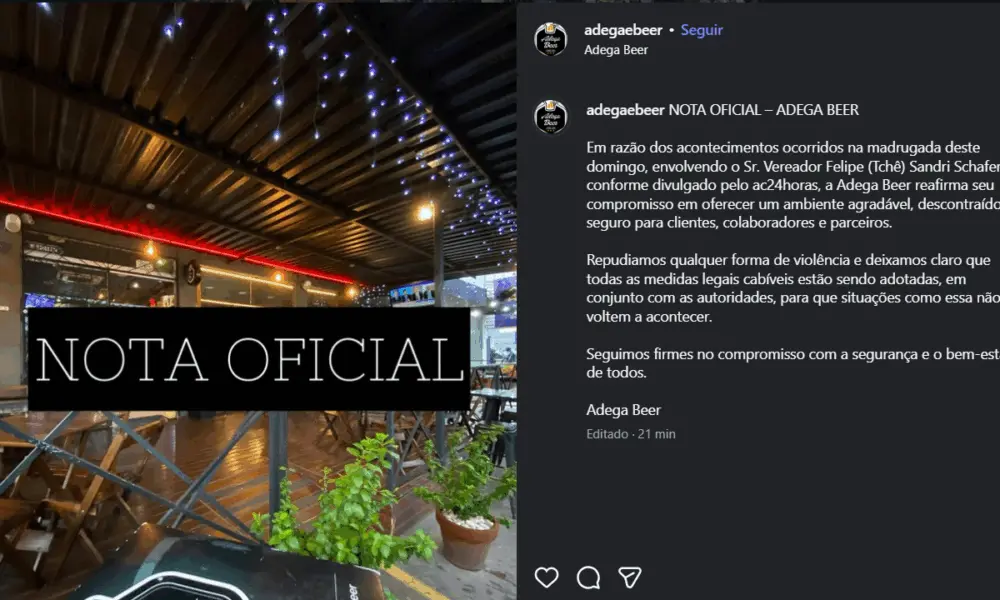Image resolution: width=1000 pixels, height=600 pixels.
Task: Share the post using the paper plane icon
Action: click(629, 577)
